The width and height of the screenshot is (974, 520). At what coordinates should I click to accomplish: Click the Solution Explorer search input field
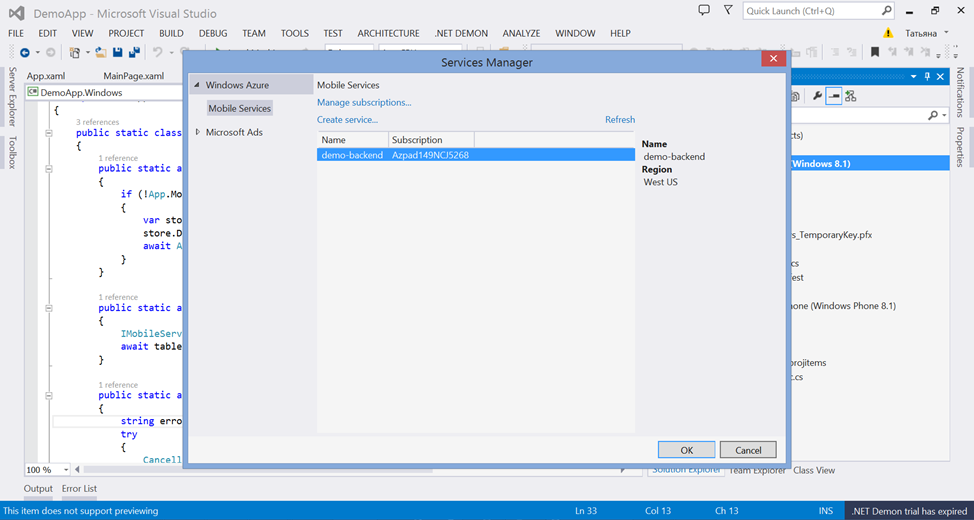coord(861,116)
